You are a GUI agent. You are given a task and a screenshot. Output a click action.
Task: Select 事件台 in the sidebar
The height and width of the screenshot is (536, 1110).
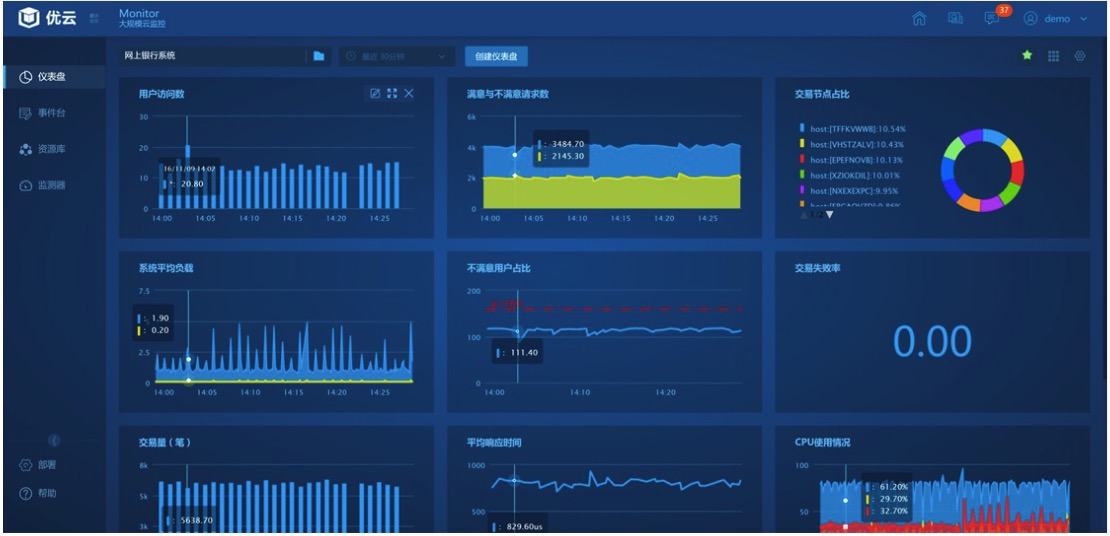pyautogui.click(x=51, y=114)
